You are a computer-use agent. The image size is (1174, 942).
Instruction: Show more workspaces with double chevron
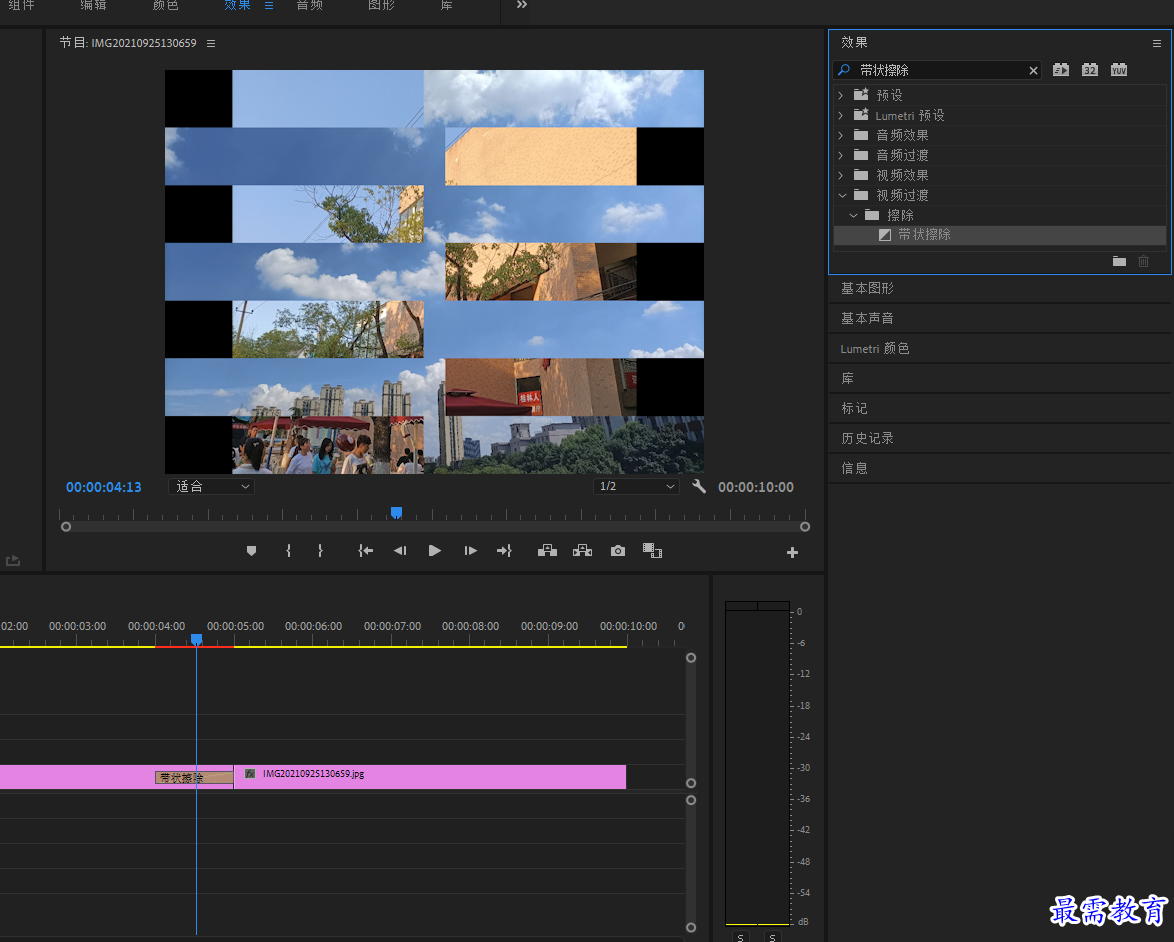522,5
